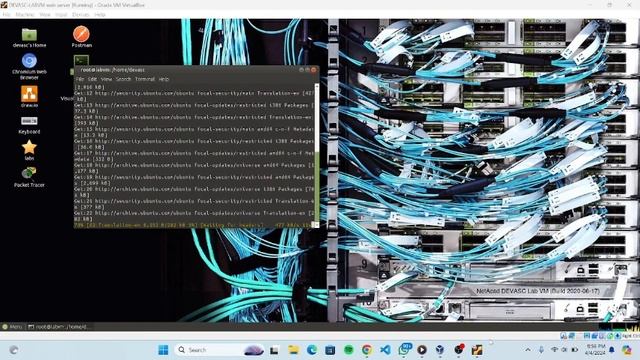Maximize the root@labvm terminal window
The image size is (640, 360).
coord(307,70)
